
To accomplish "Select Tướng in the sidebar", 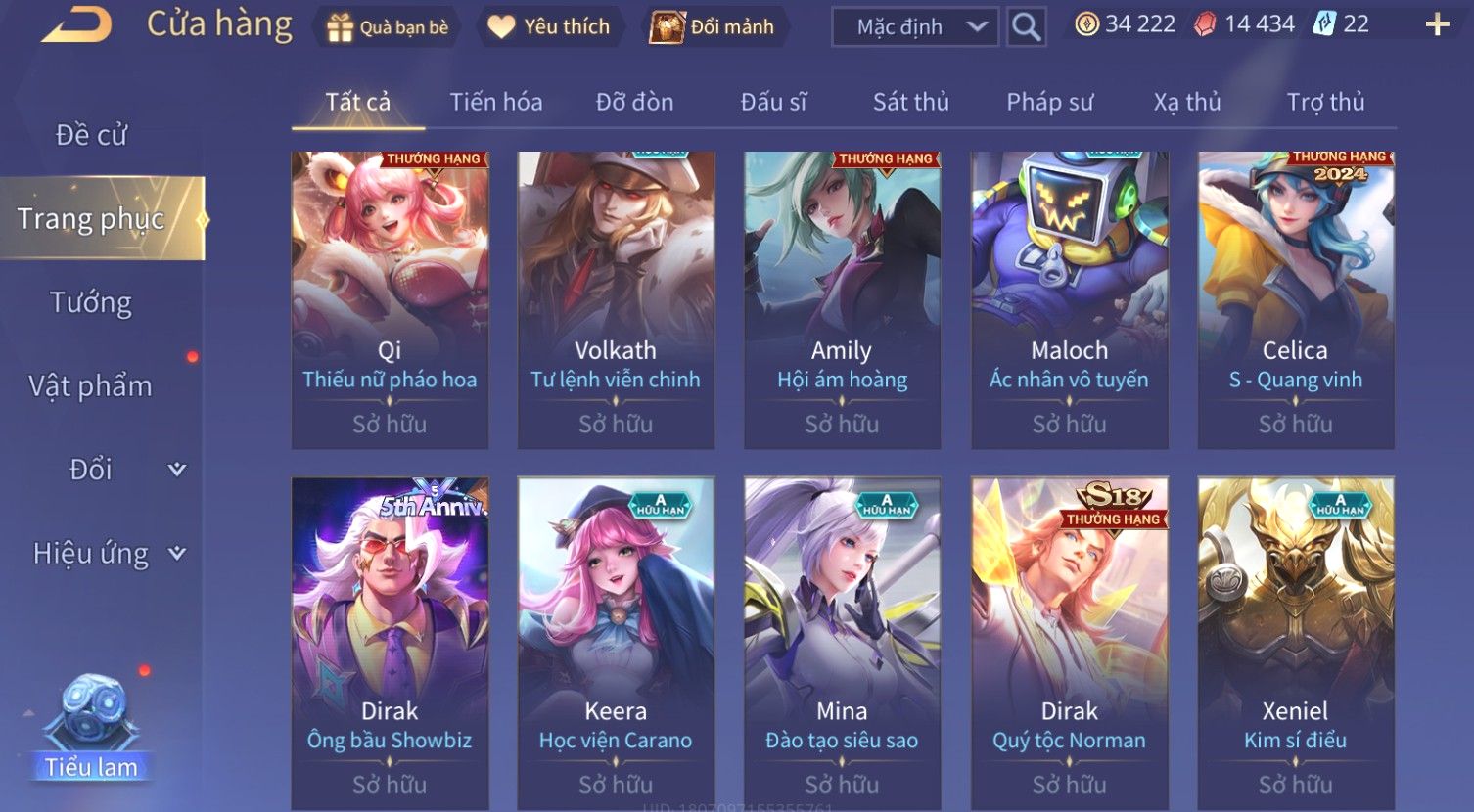I will (x=91, y=303).
